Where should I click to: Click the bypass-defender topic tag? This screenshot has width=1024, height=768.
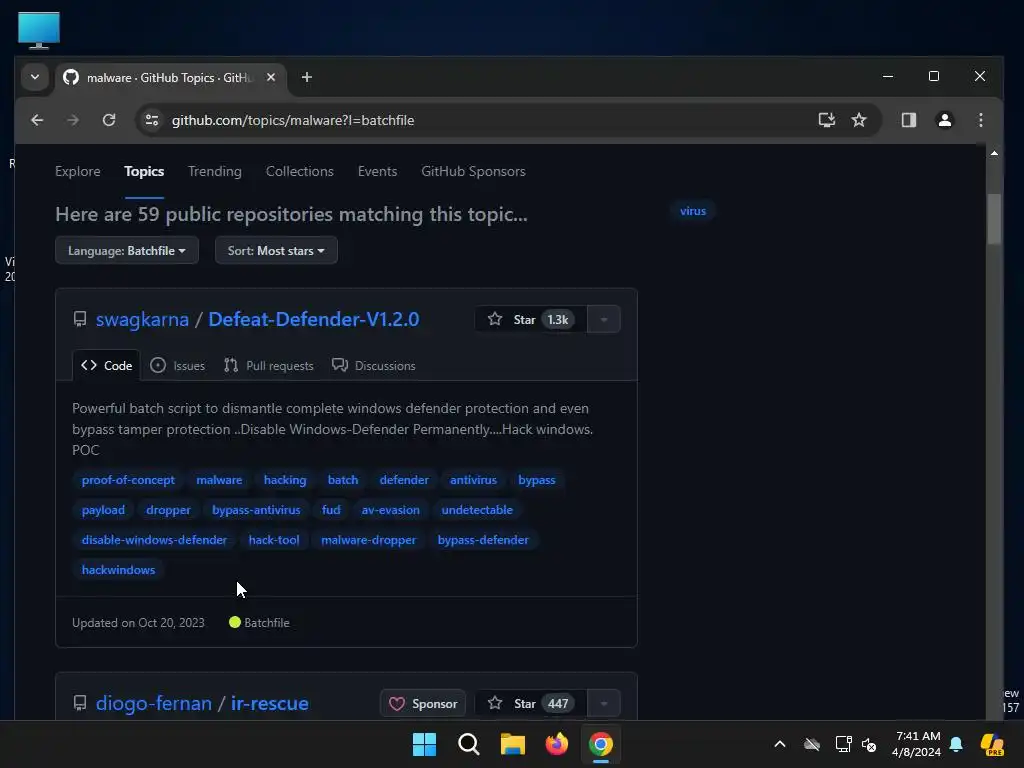click(x=483, y=540)
